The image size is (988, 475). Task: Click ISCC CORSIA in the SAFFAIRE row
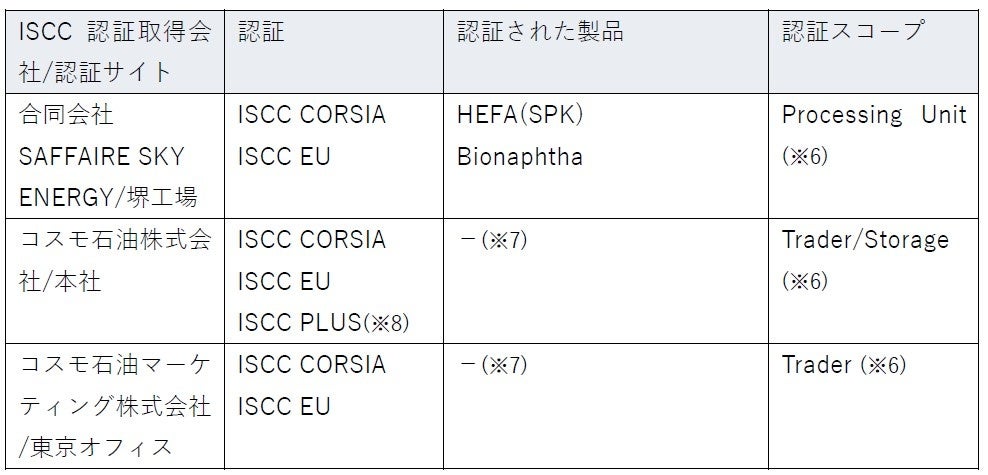pos(311,115)
